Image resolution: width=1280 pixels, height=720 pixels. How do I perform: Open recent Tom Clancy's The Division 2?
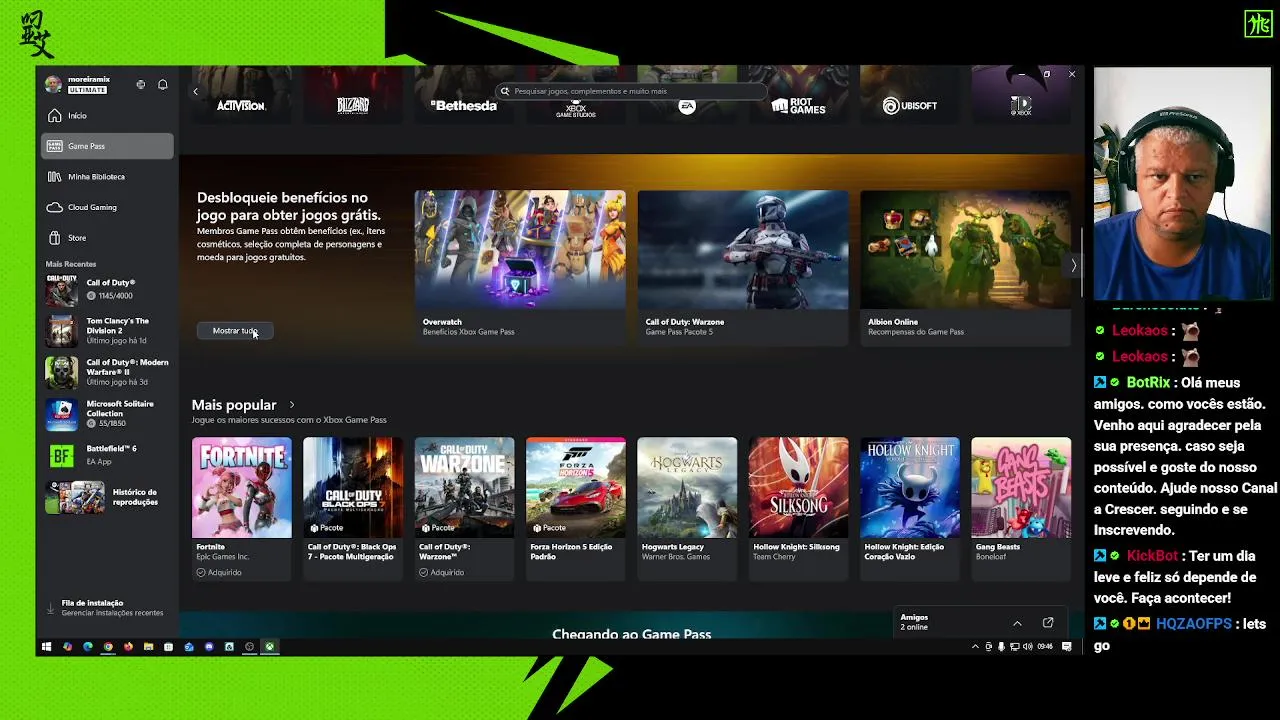[108, 331]
